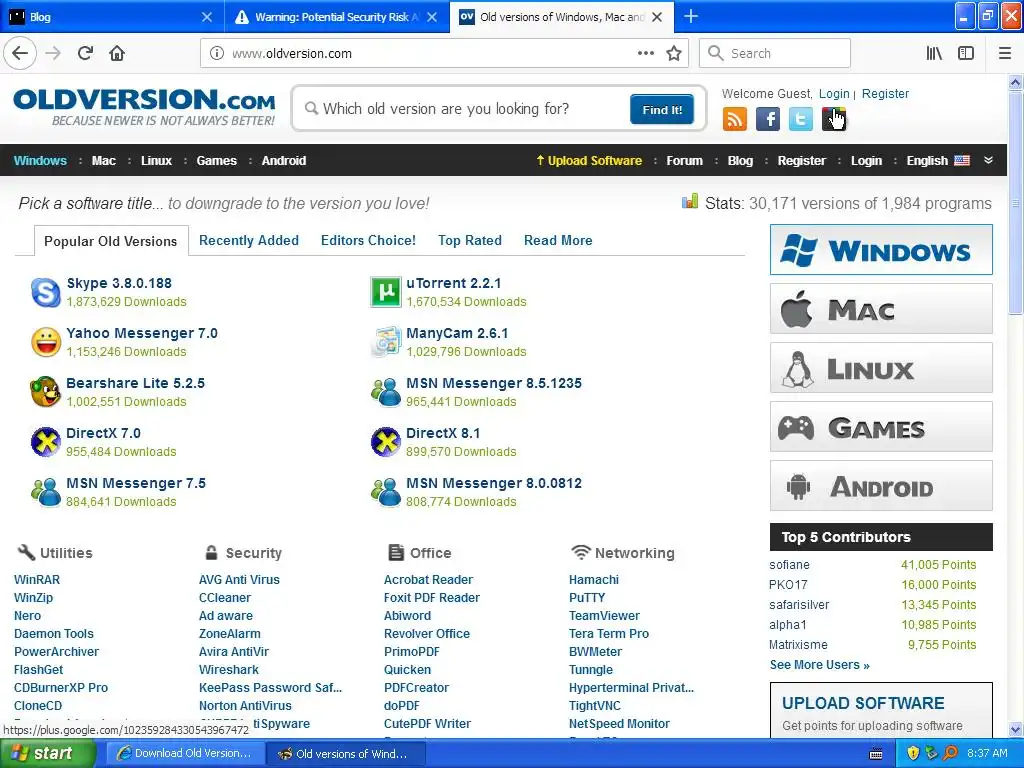Click the DirectX 8.1 icon
This screenshot has width=1024, height=768.
(x=385, y=442)
